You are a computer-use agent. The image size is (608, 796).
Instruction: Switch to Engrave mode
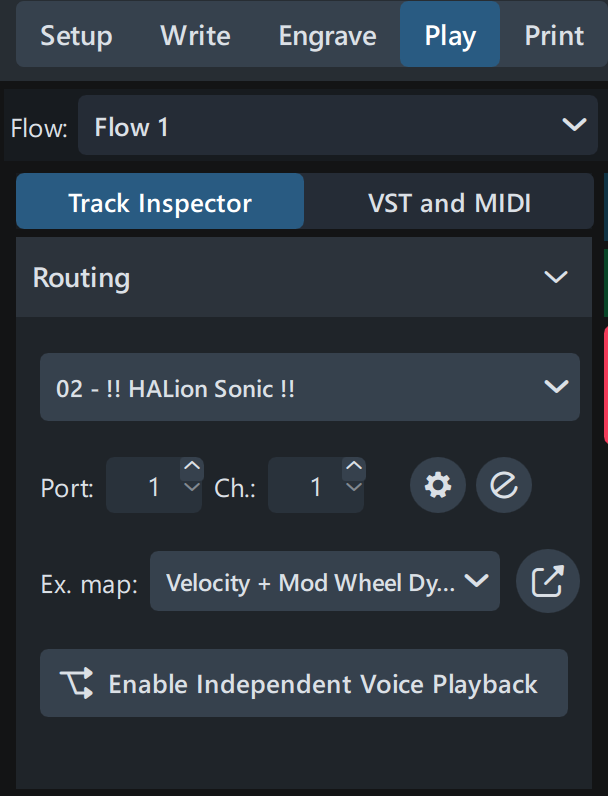tap(328, 37)
